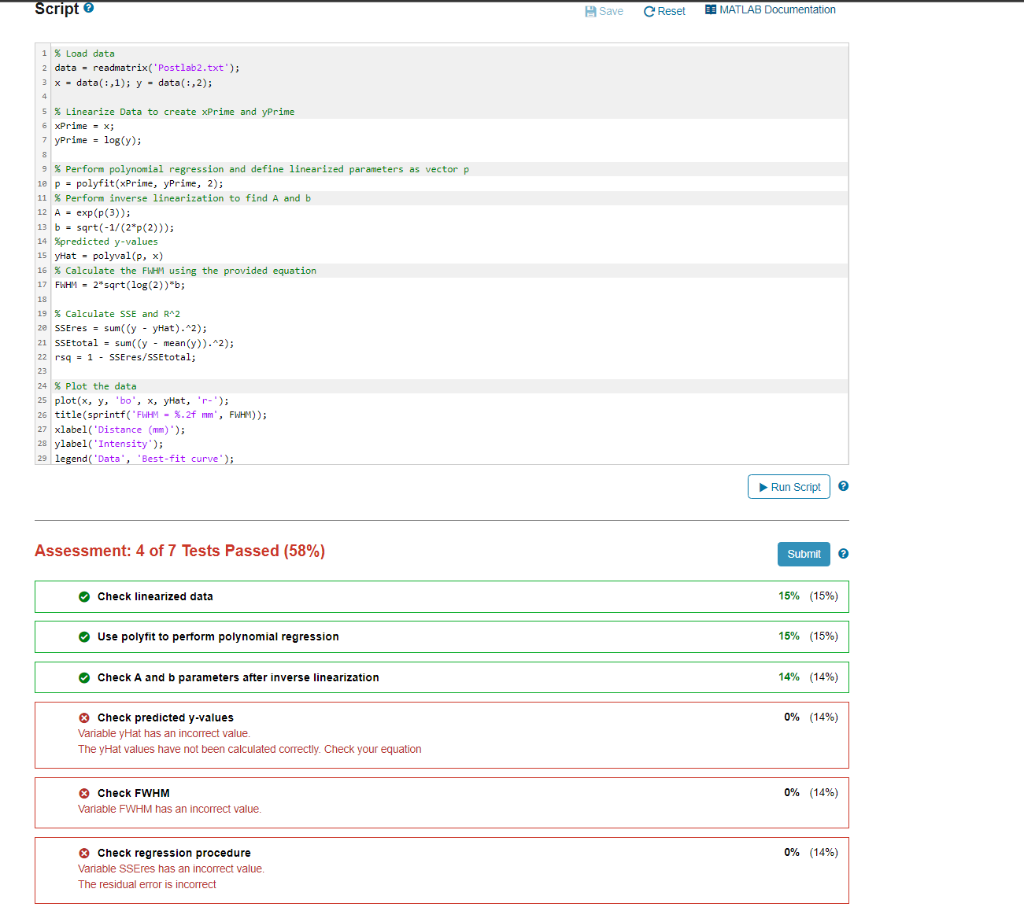The height and width of the screenshot is (911, 1024).
Task: Click green checkmark on polyfit regression test
Action: pyautogui.click(x=82, y=636)
